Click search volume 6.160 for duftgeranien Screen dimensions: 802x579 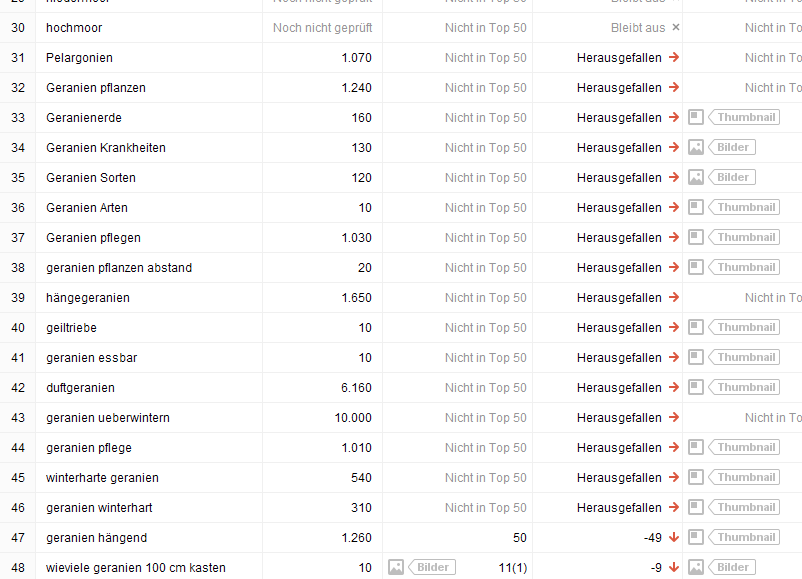click(x=355, y=387)
